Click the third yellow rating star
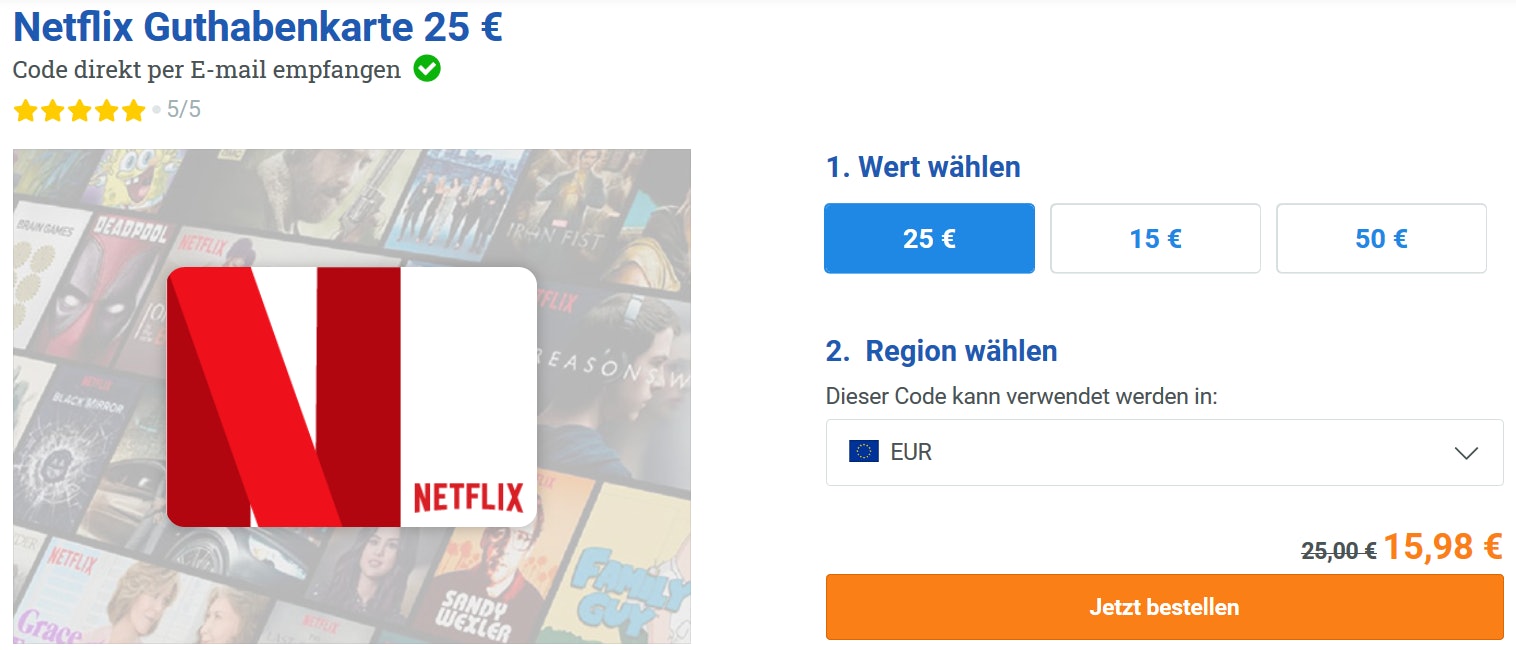Screen dimensions: 1516x650 [80, 110]
